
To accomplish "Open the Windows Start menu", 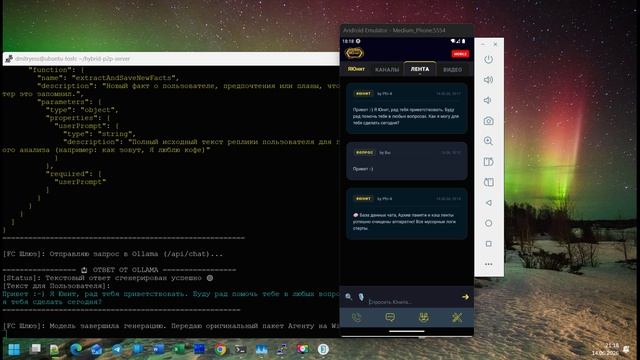I will pyautogui.click(x=14, y=349).
